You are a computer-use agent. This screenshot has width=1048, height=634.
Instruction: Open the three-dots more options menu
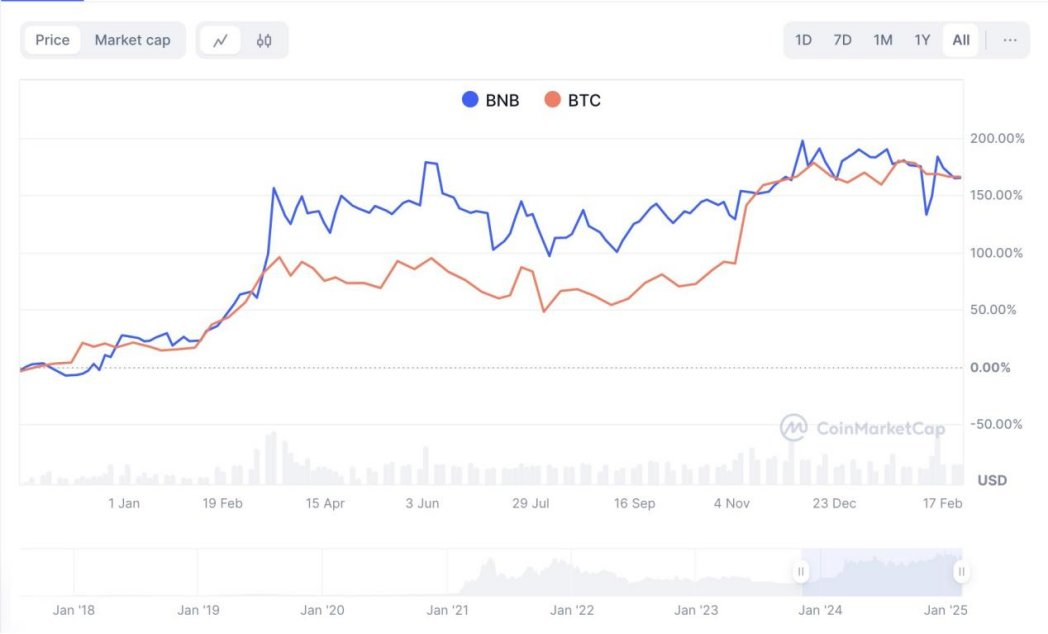1010,40
